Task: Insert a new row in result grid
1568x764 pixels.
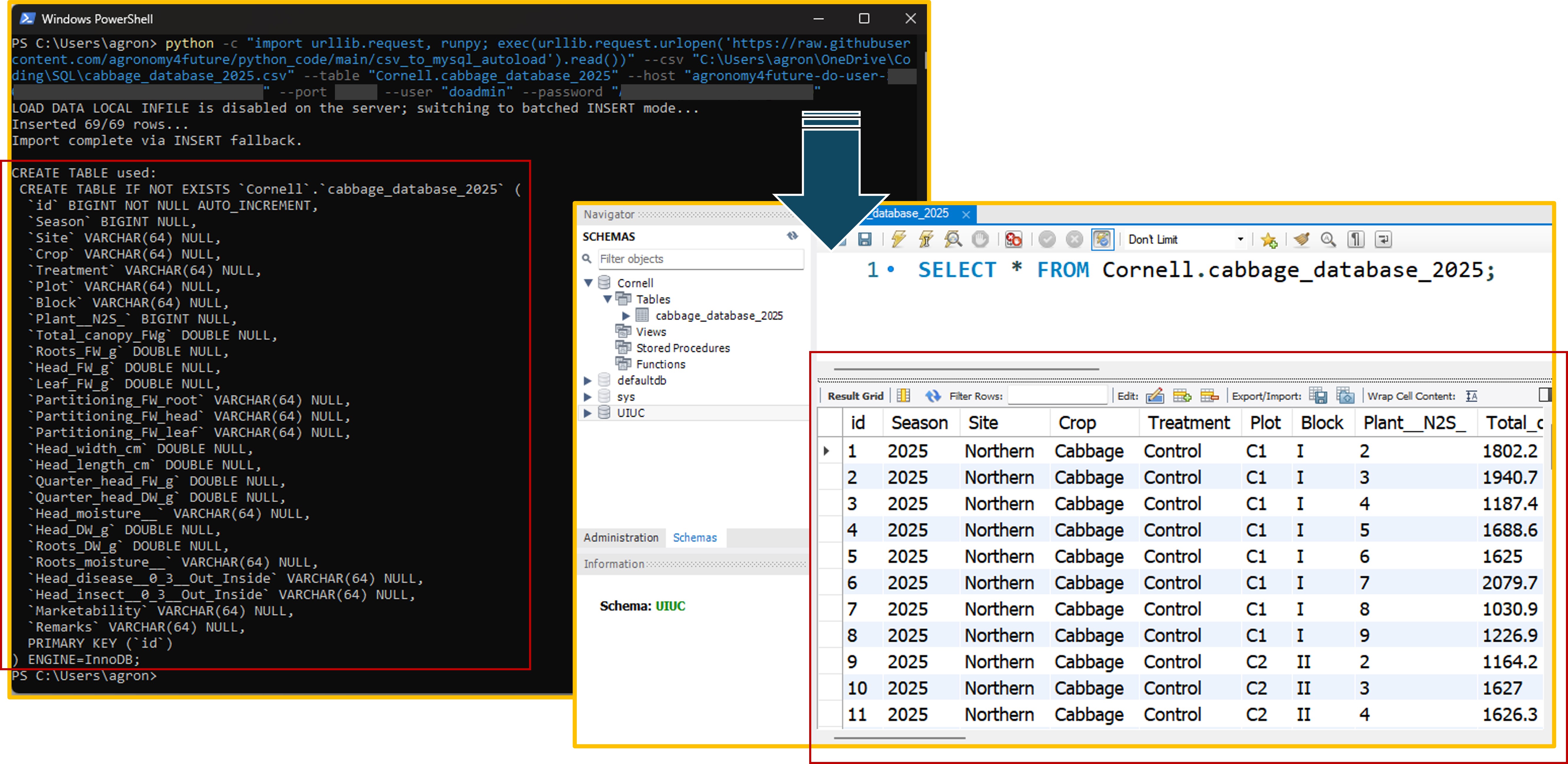Action: pos(1182,396)
